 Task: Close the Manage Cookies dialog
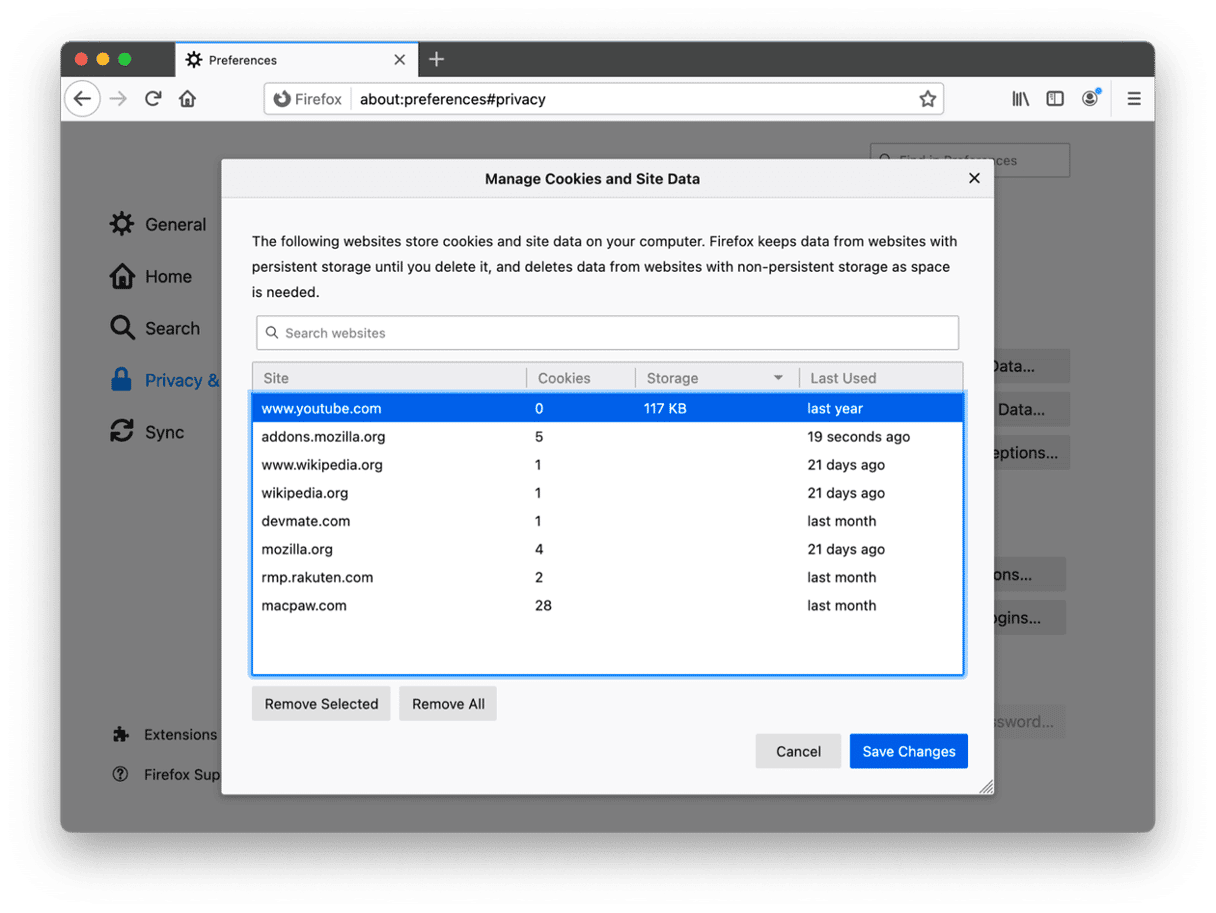tap(974, 178)
